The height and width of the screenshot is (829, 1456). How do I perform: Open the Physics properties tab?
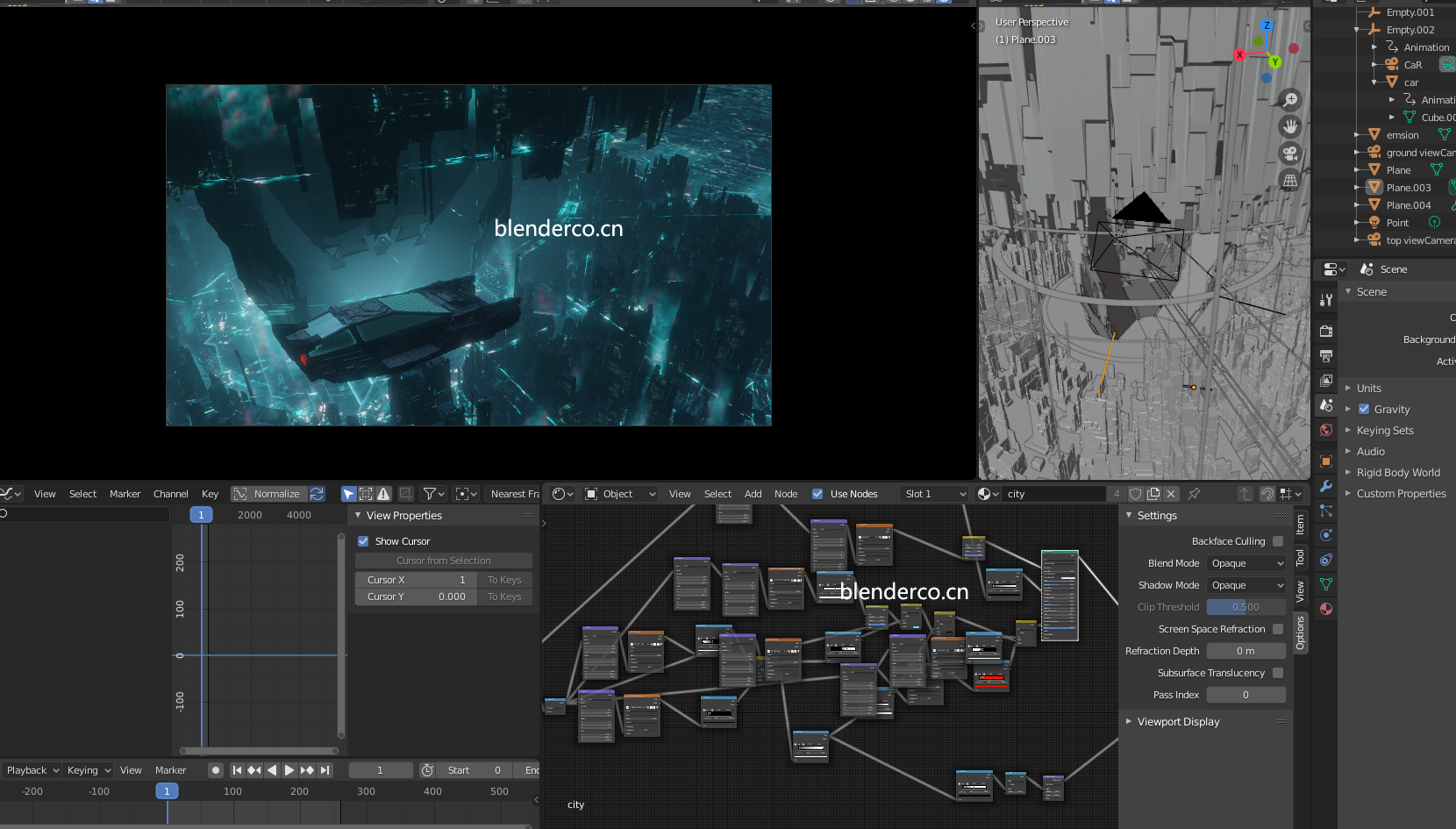pos(1326,535)
